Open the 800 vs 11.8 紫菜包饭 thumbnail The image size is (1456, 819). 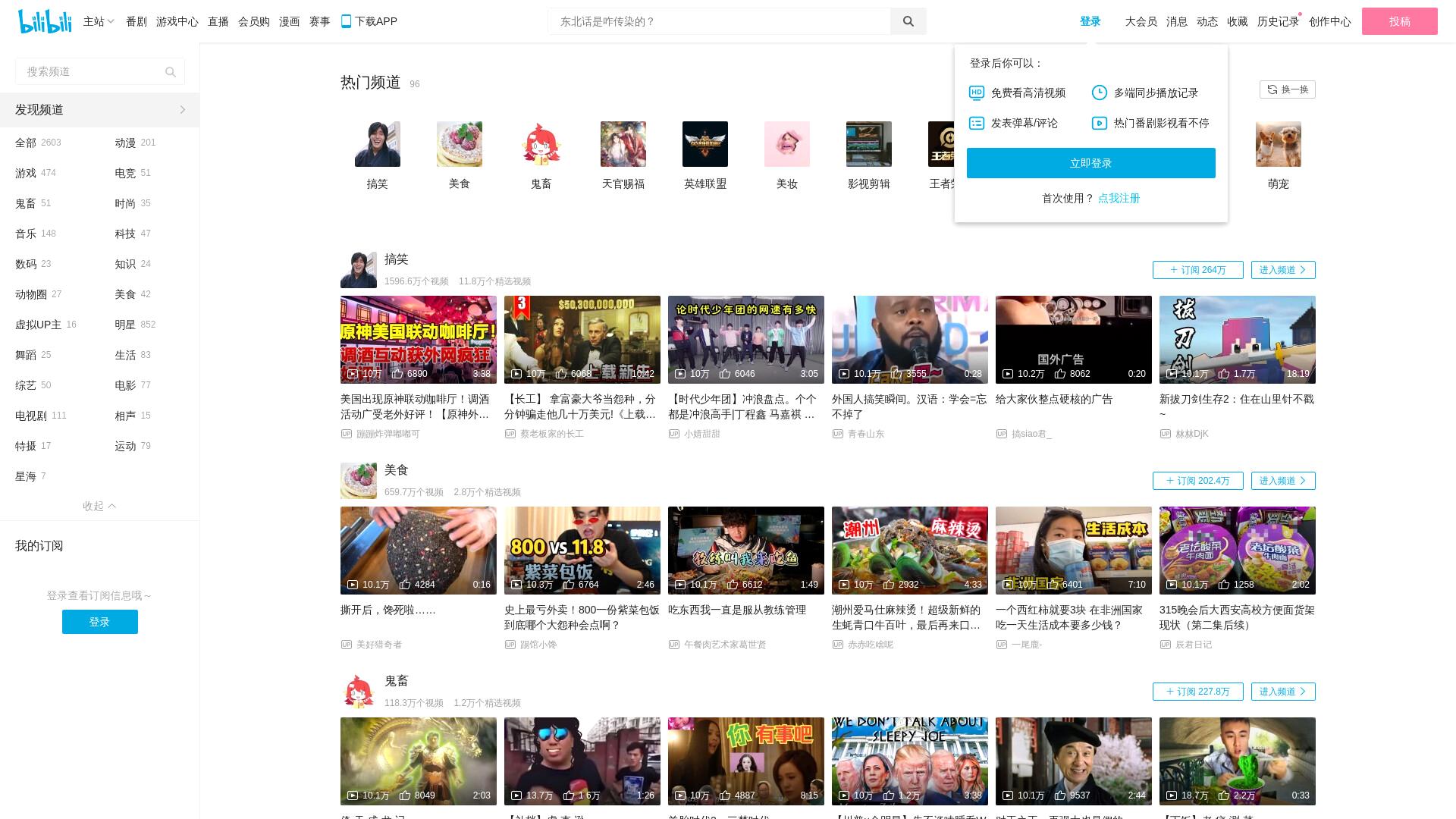[582, 551]
